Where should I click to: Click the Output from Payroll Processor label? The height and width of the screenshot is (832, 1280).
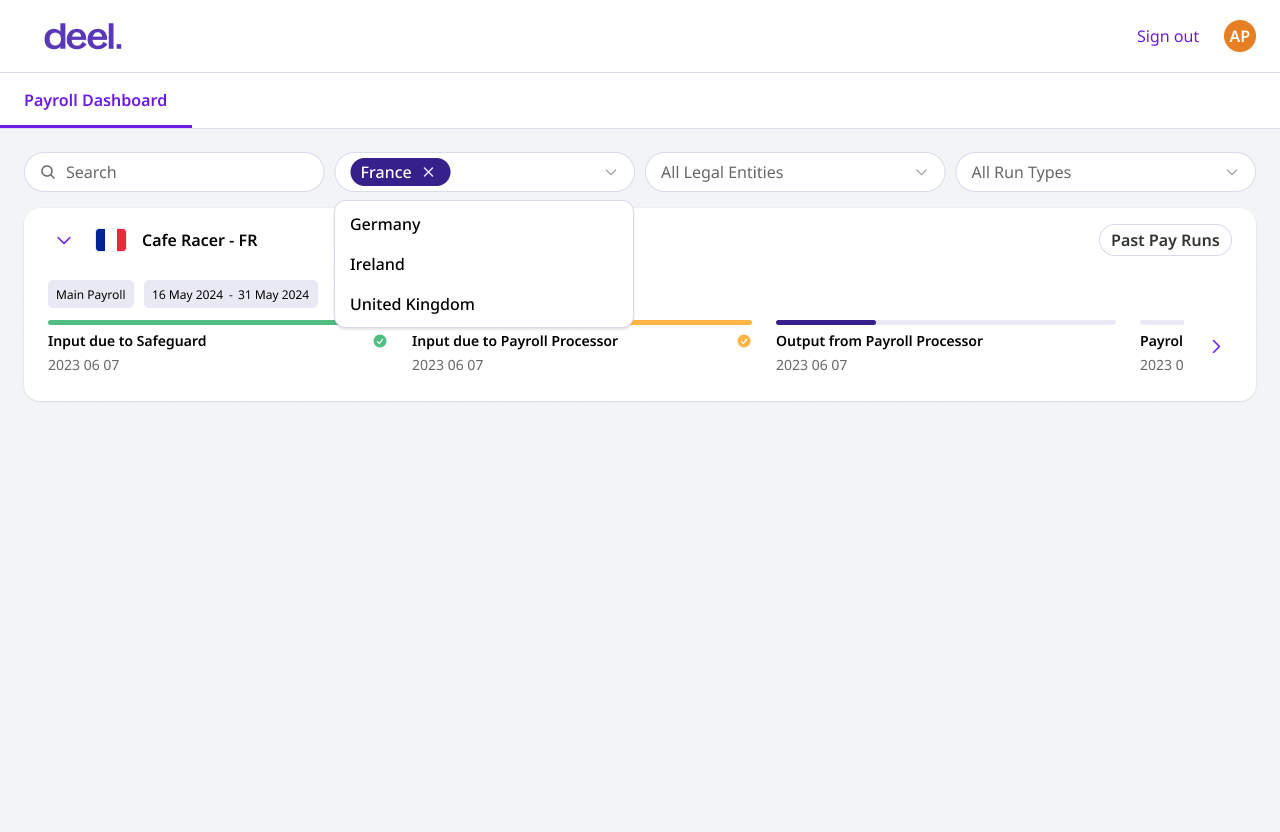coord(879,341)
